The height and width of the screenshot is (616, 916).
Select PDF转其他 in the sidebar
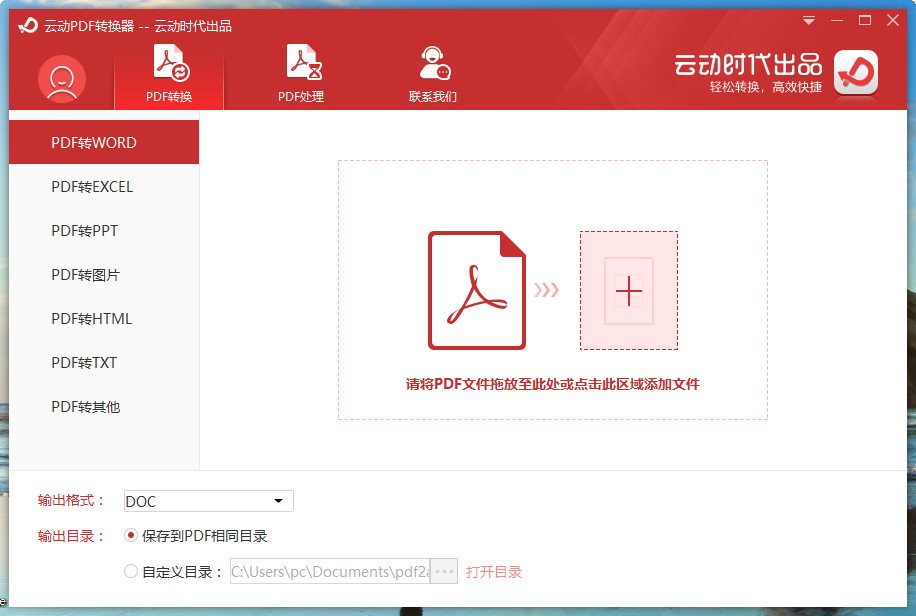[104, 407]
